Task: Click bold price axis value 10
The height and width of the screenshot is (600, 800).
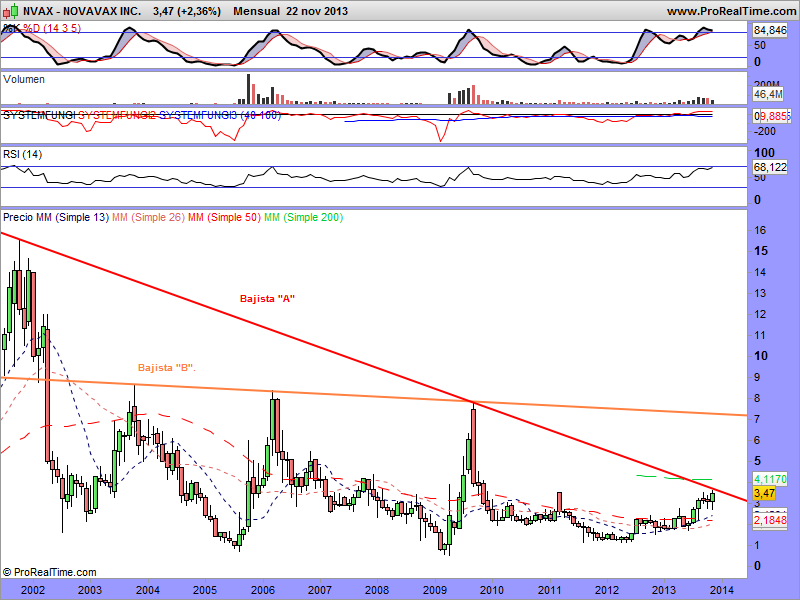Action: [x=761, y=356]
